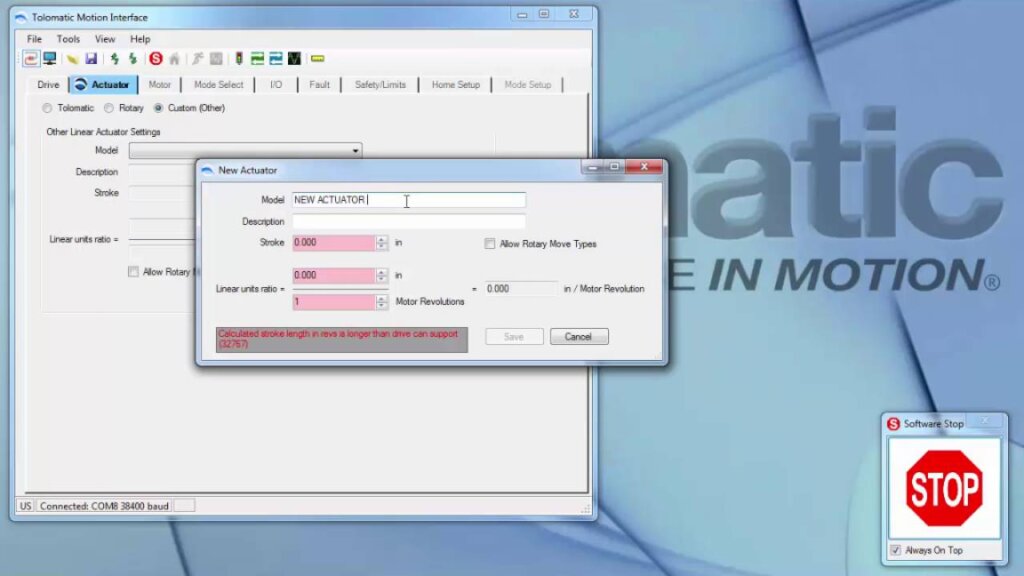The image size is (1024, 576).
Task: Click the red Software Stop toolbar icon
Action: pyautogui.click(x=155, y=59)
